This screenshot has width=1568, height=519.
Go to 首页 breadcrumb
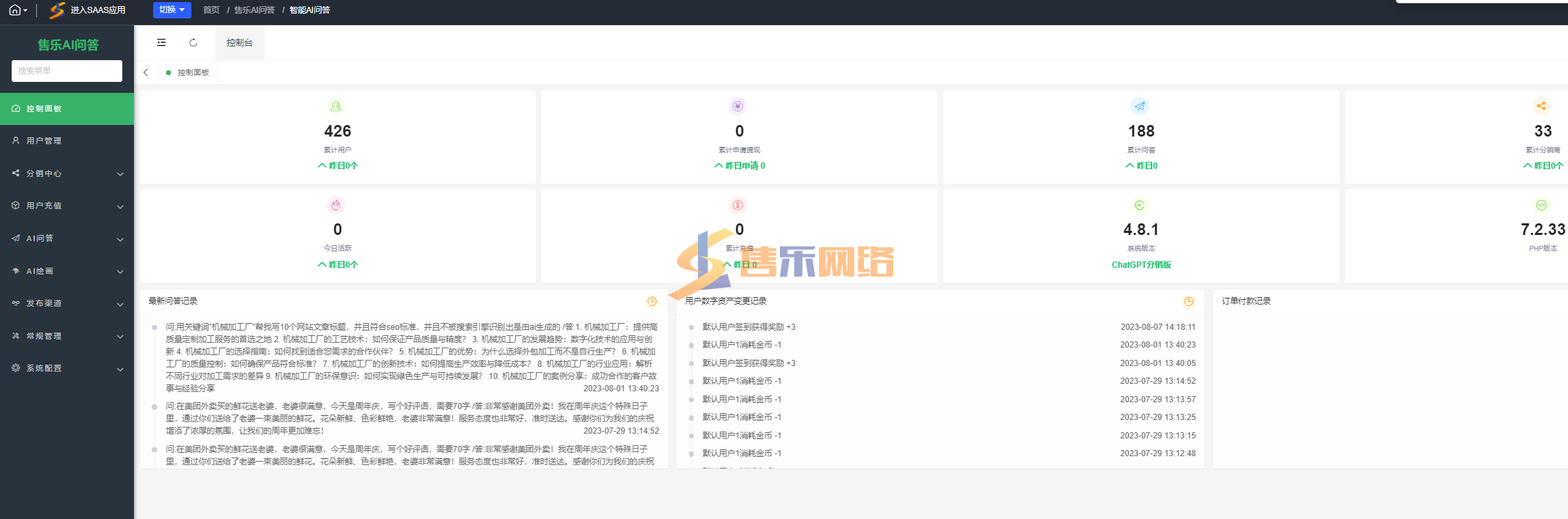[211, 10]
